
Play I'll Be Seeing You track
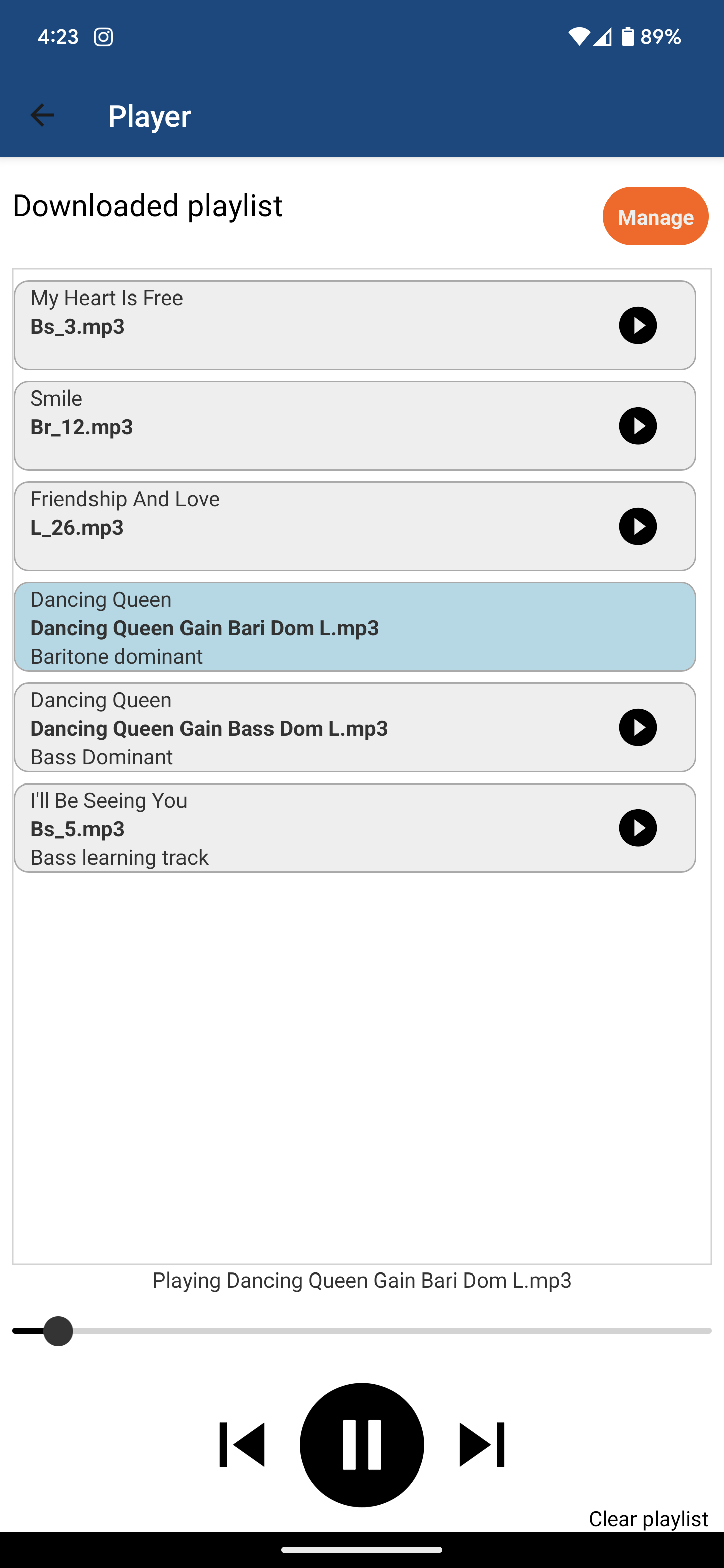tap(638, 828)
